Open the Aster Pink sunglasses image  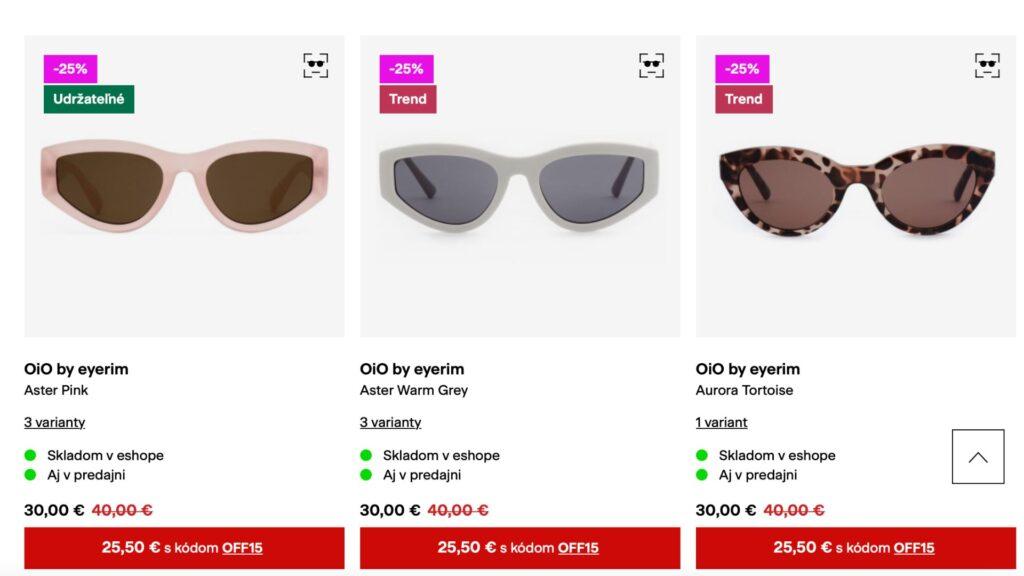tap(184, 186)
